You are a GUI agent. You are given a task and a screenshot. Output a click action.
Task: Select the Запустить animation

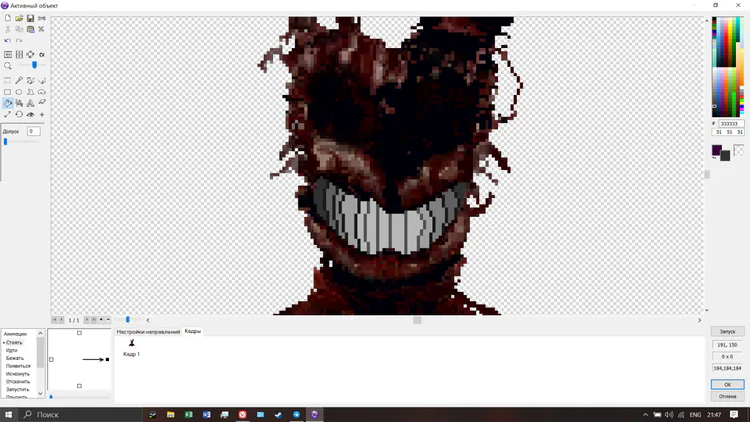[x=18, y=389]
